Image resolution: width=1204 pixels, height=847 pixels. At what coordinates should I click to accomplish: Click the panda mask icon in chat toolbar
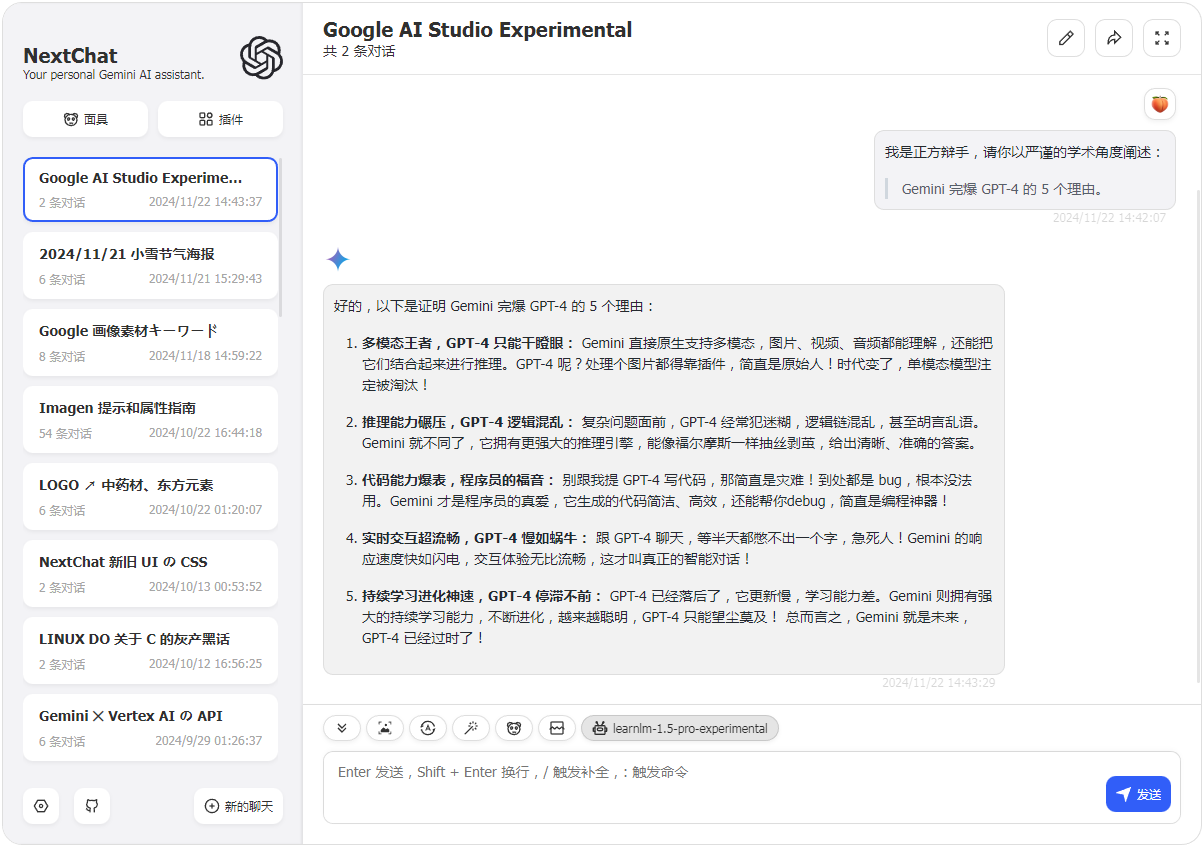[514, 728]
